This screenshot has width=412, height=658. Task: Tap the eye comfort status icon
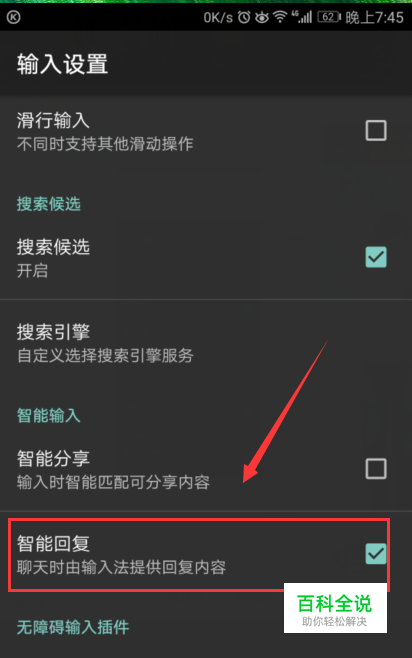(262, 17)
